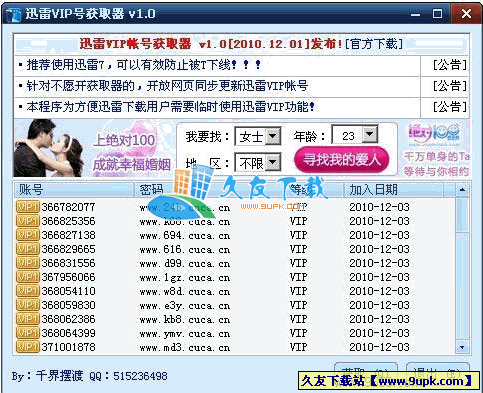The image size is (483, 393).
Task: Click VIP badge icon beside account 368062386
Action: (x=28, y=319)
